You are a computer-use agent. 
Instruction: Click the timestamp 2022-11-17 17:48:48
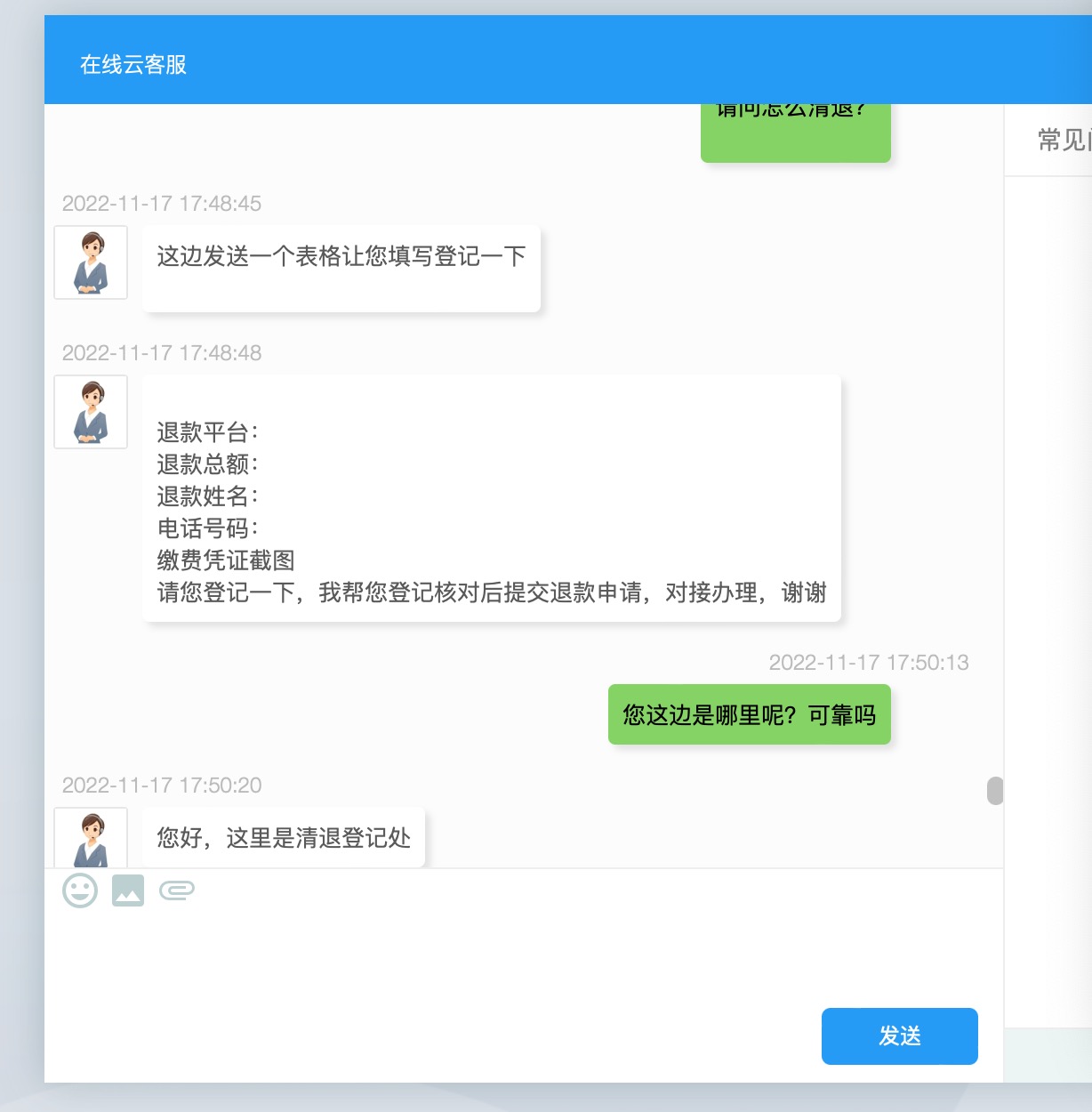coord(162,353)
